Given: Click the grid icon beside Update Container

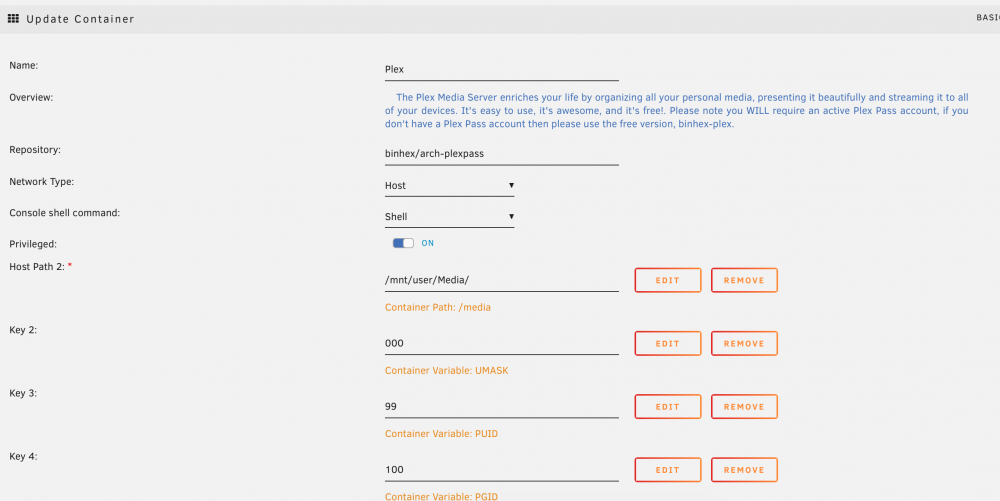Looking at the screenshot, I should tap(13, 18).
